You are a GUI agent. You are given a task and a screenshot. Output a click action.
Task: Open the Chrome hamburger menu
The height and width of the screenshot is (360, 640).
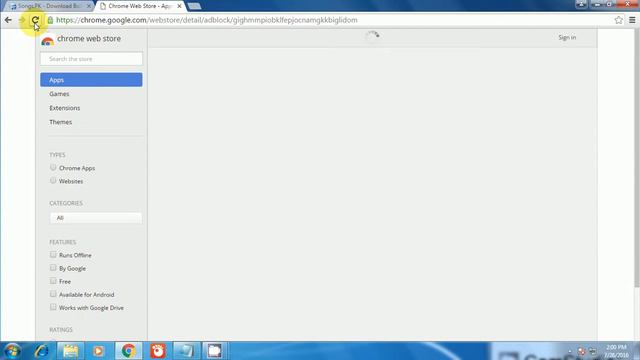point(632,20)
